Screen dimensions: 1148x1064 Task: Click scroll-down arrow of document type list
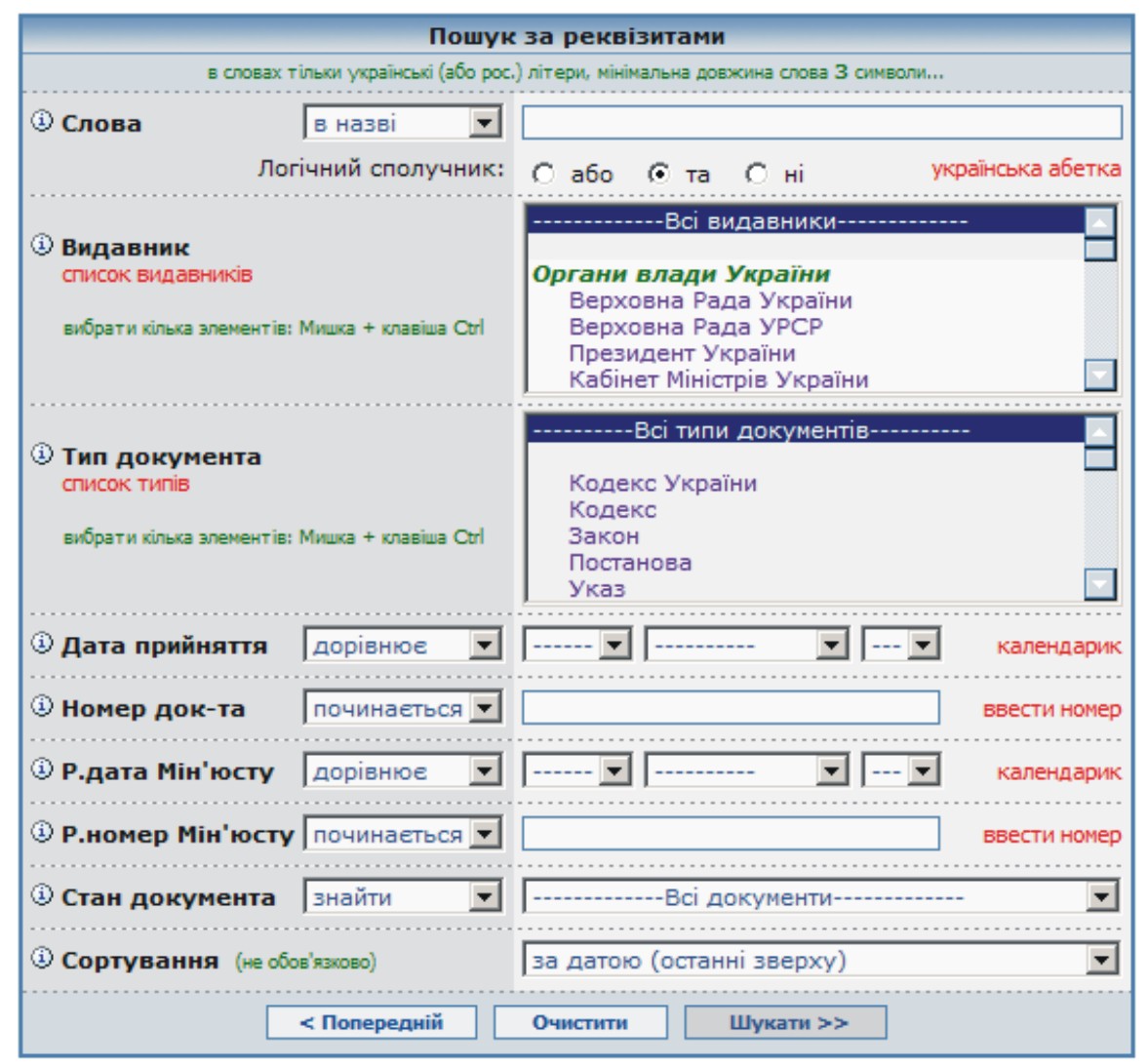1099,584
